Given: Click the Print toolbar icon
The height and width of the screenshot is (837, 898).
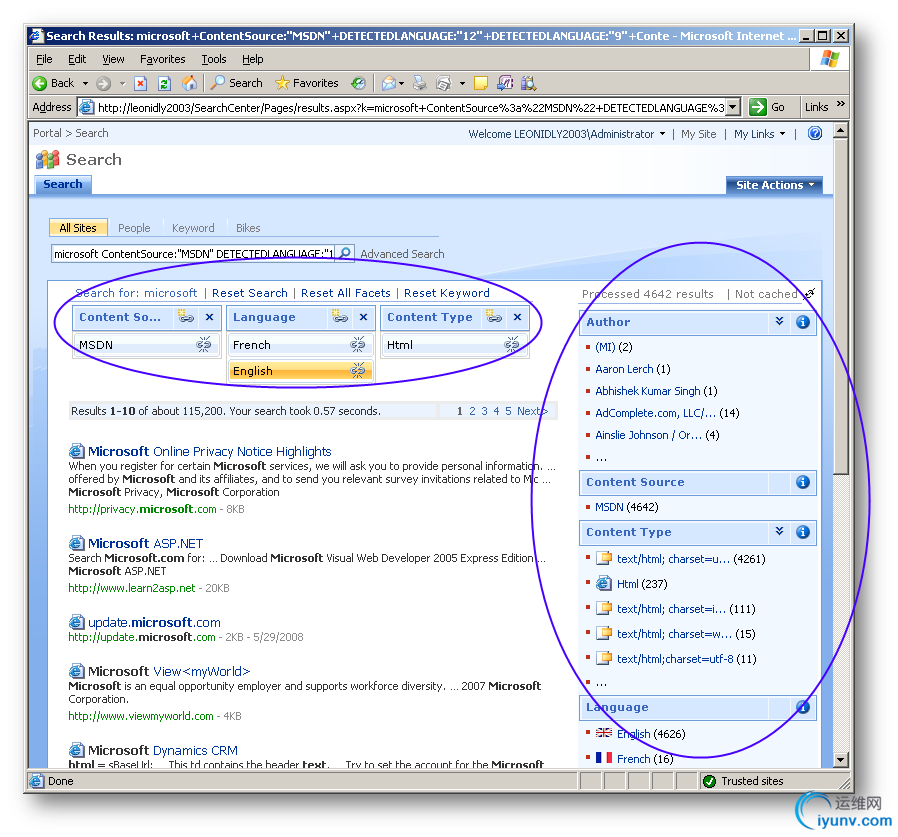Looking at the screenshot, I should (420, 84).
